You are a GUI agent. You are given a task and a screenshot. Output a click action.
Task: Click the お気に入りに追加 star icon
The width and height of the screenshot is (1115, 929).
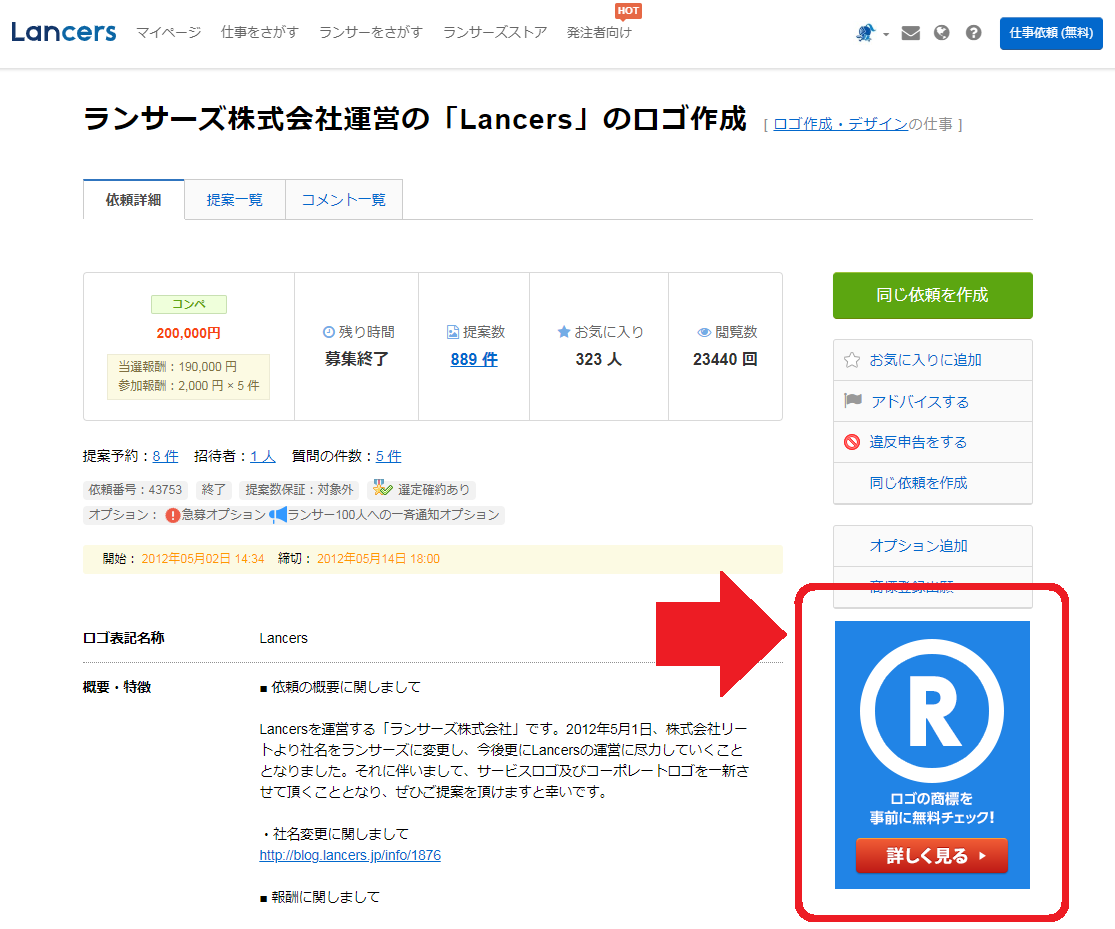(x=852, y=360)
